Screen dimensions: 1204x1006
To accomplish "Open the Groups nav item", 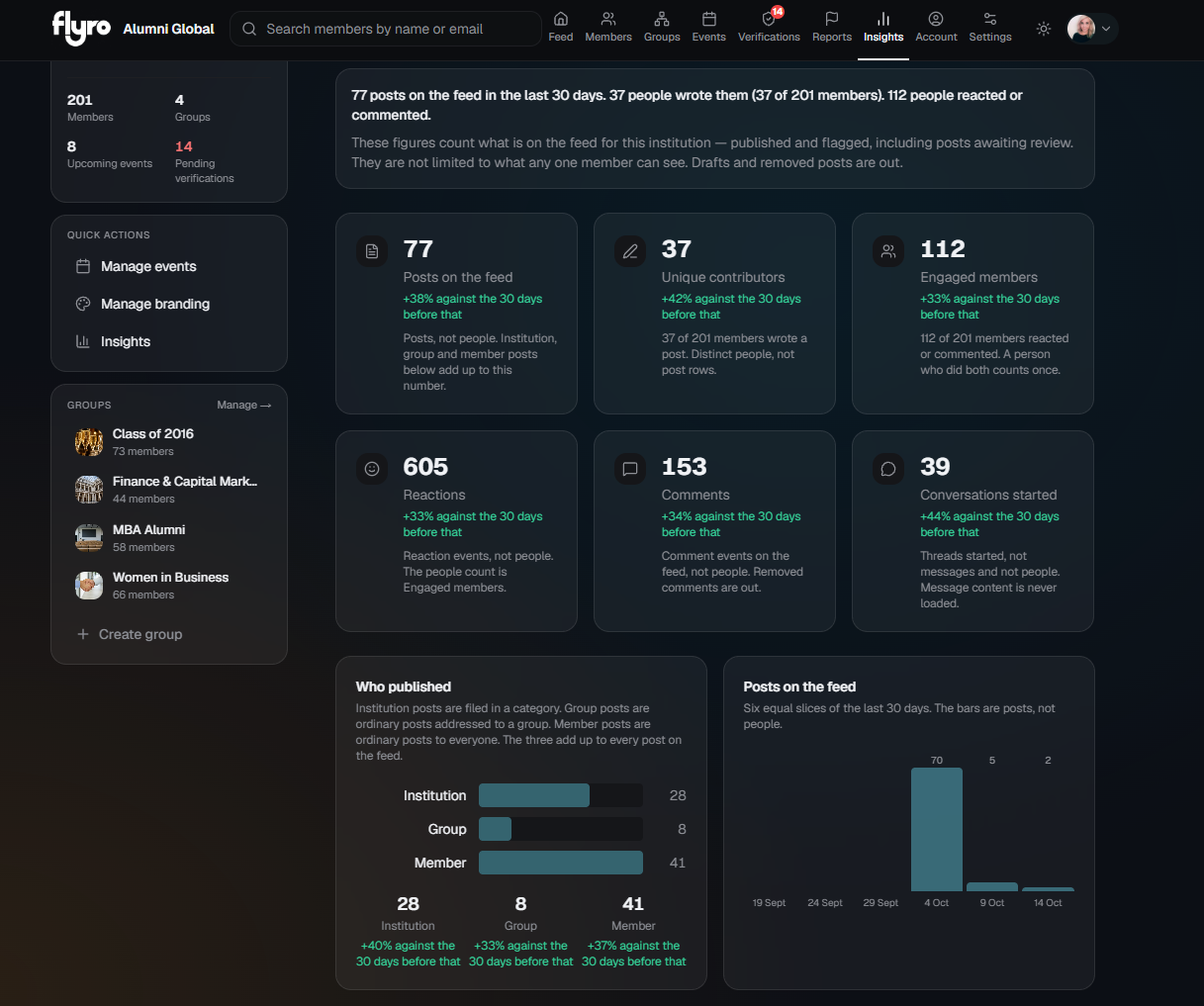I will click(662, 28).
